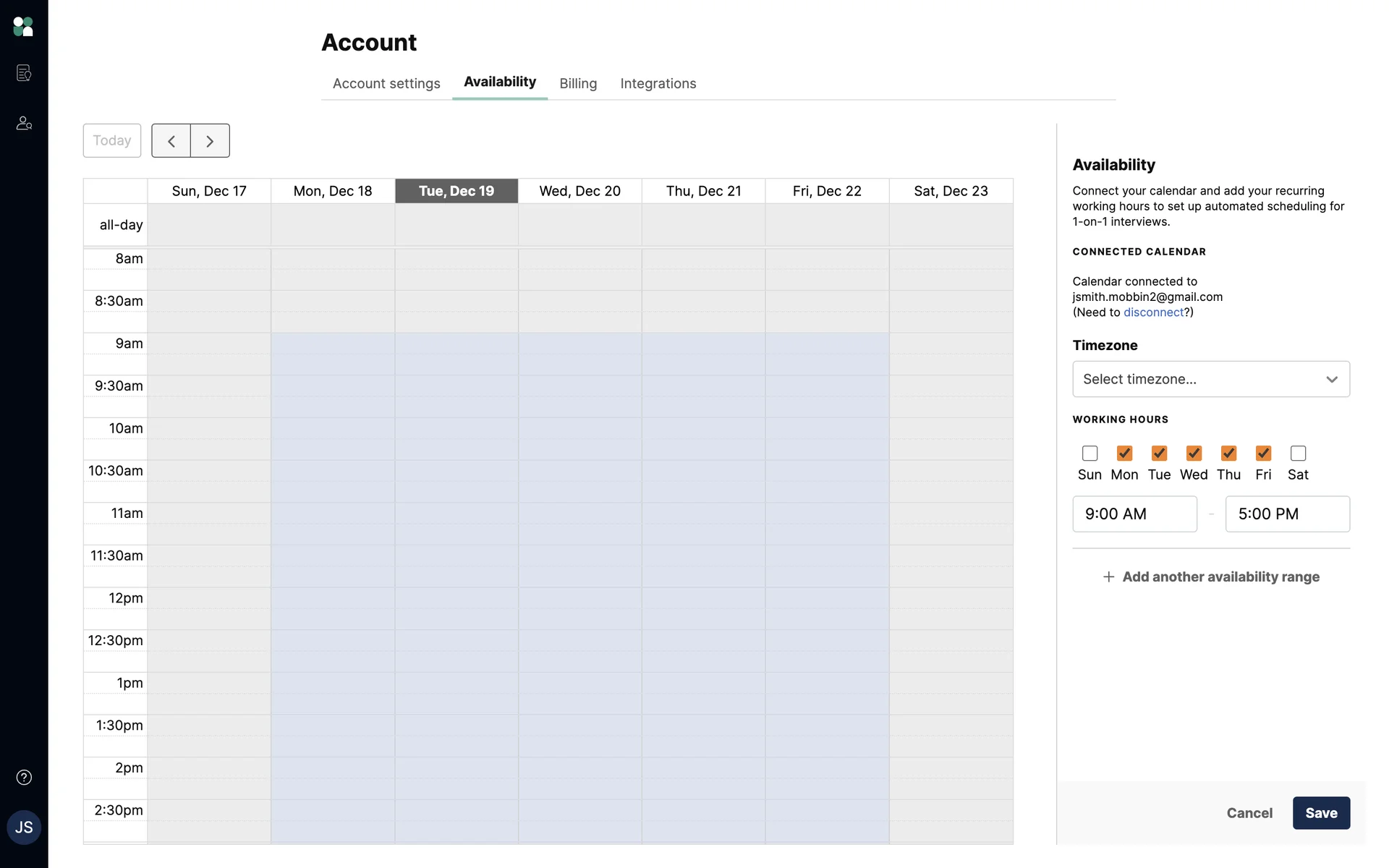The width and height of the screenshot is (1389, 868).
Task: Open the 9:00 AM start time selector
Action: (1134, 514)
